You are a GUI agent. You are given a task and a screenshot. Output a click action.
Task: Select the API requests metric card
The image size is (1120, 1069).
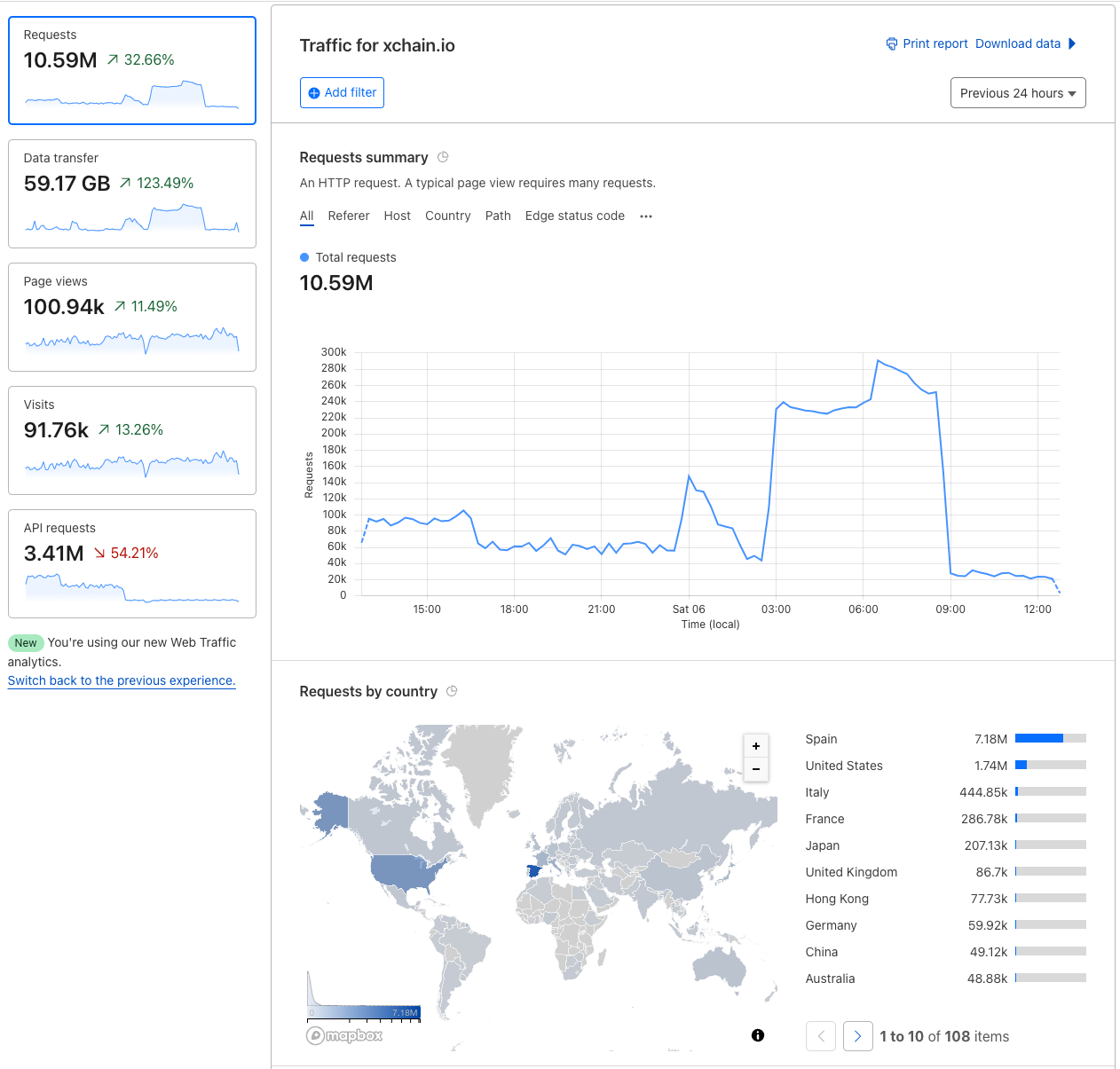coord(132,563)
